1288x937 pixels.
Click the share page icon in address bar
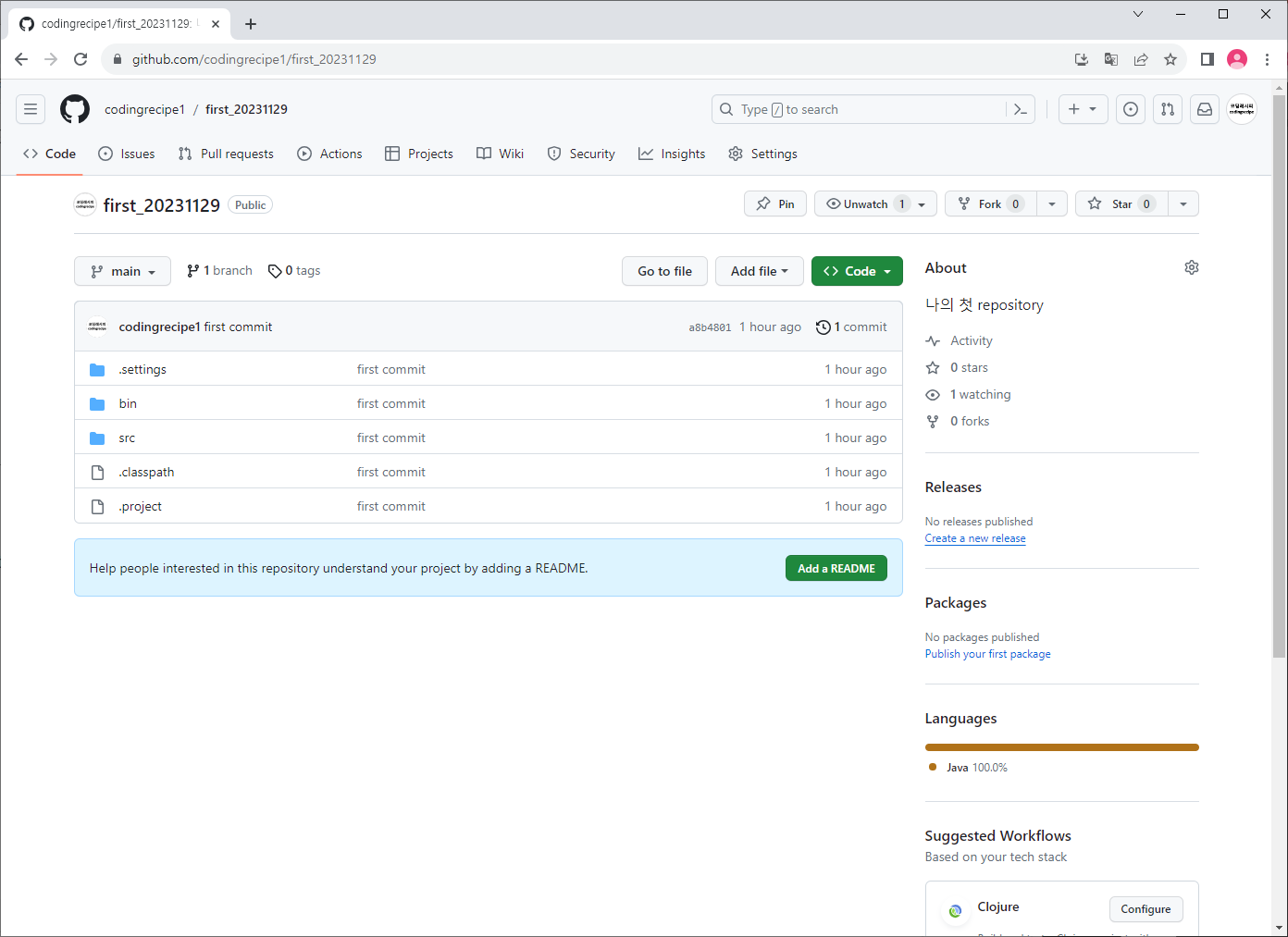click(1141, 59)
